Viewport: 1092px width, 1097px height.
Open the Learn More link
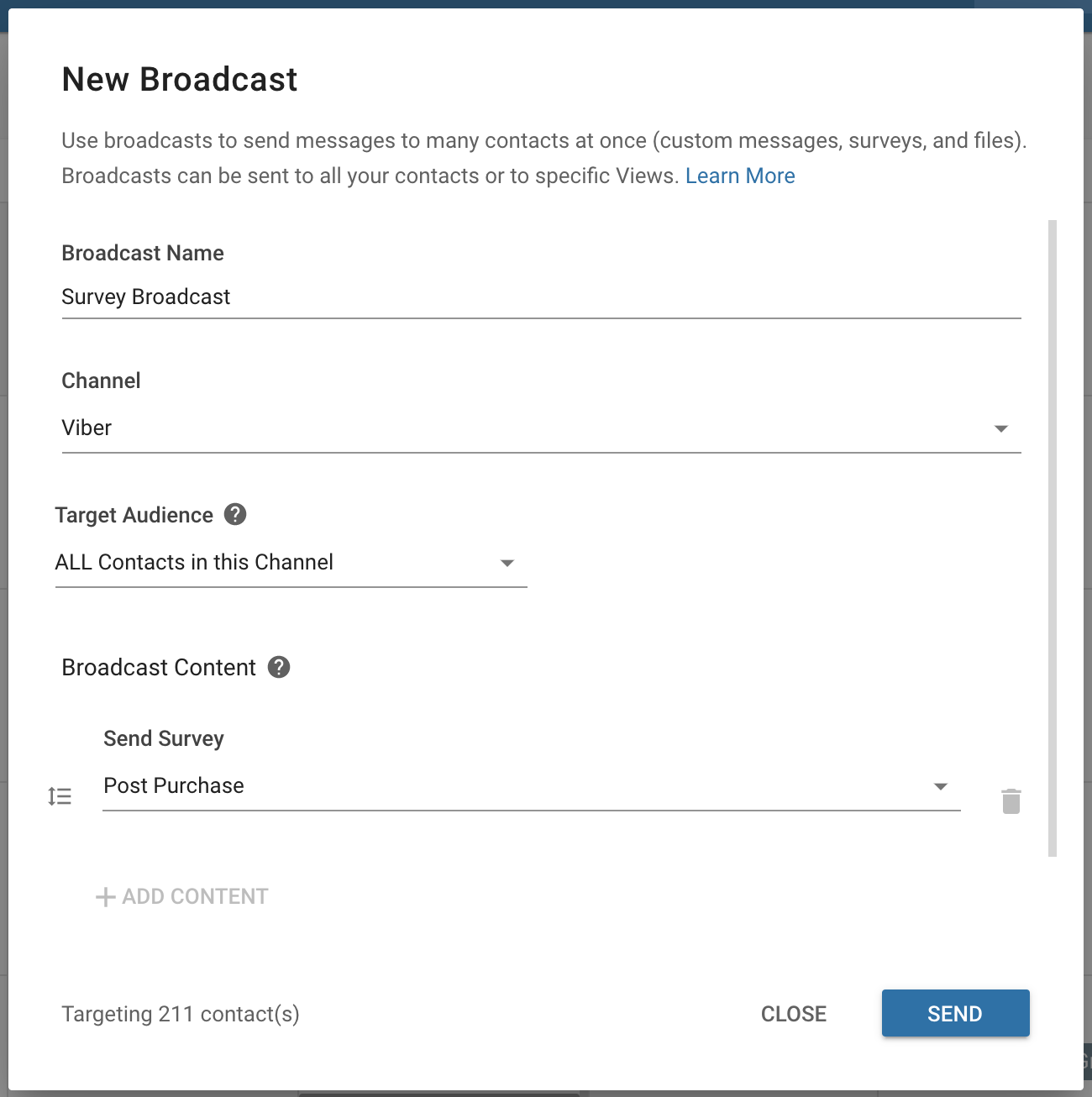(740, 176)
